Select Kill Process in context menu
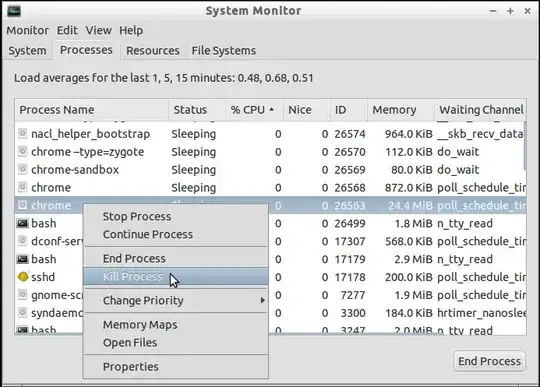Image resolution: width=540 pixels, height=387 pixels. coord(176,276)
